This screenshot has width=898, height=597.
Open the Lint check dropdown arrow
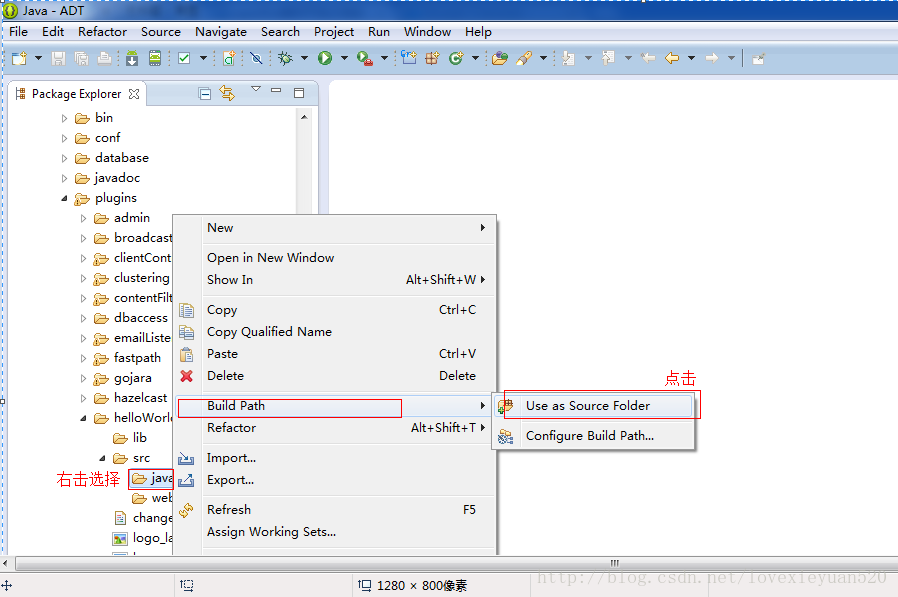[x=203, y=58]
